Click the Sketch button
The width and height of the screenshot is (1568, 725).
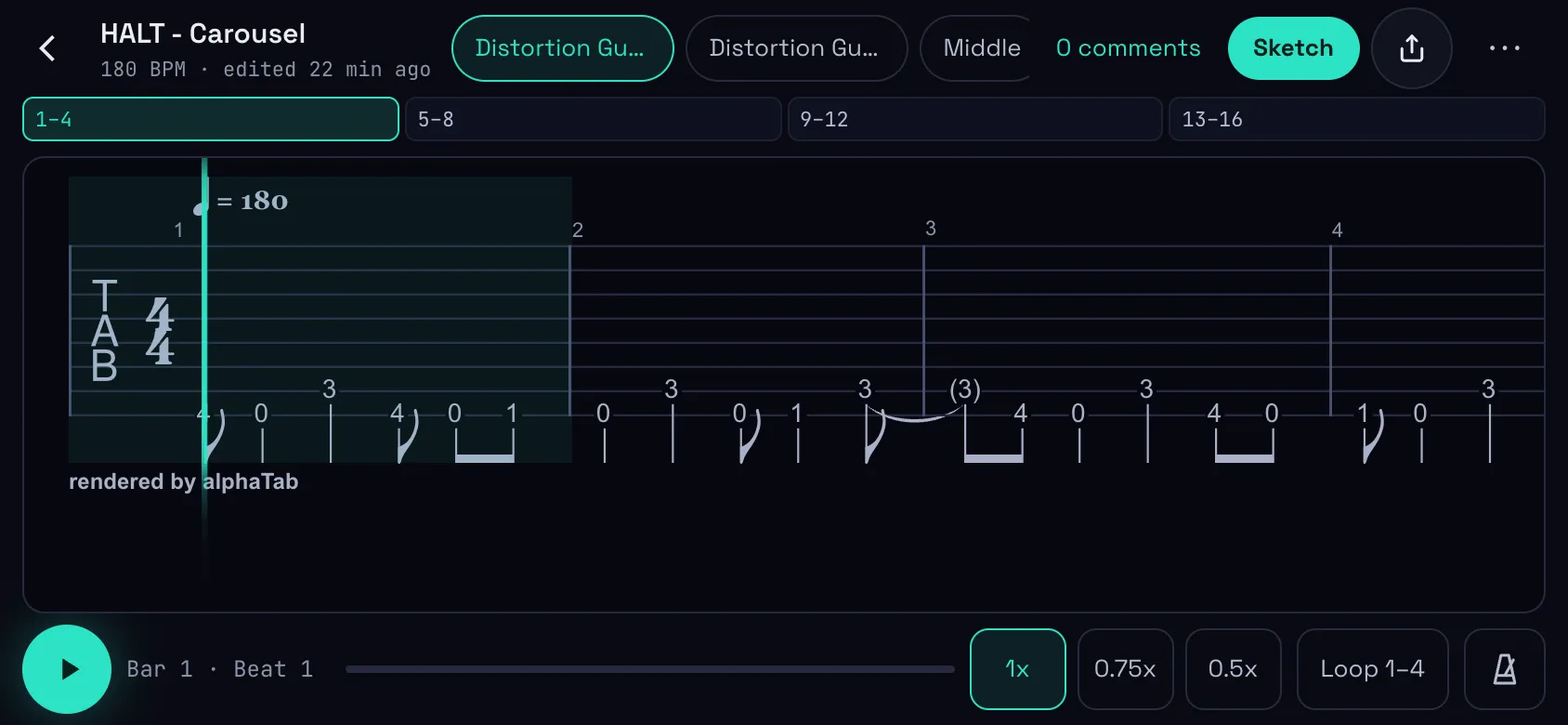[x=1293, y=48]
